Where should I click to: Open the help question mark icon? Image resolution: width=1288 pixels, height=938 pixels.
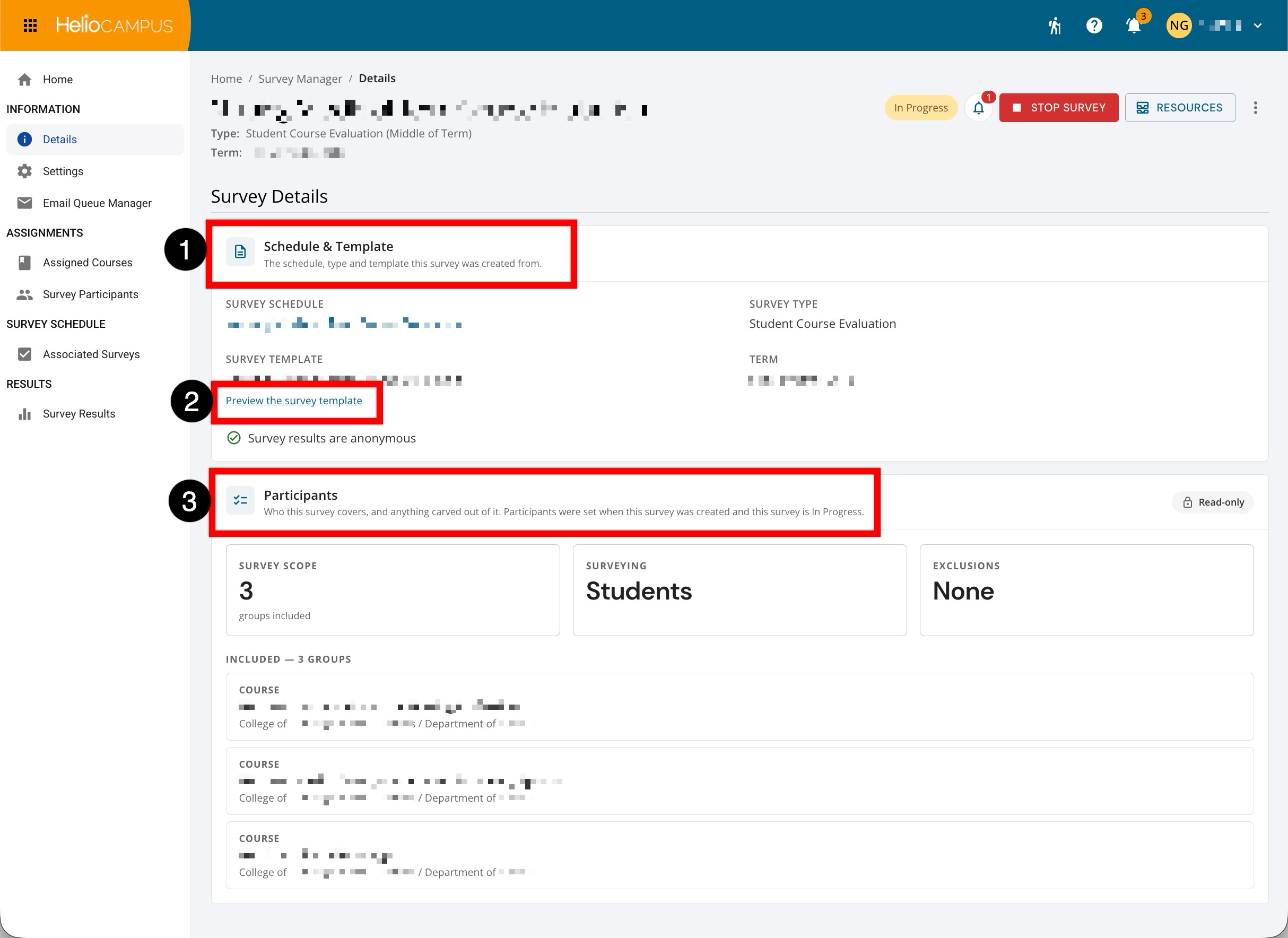1094,25
